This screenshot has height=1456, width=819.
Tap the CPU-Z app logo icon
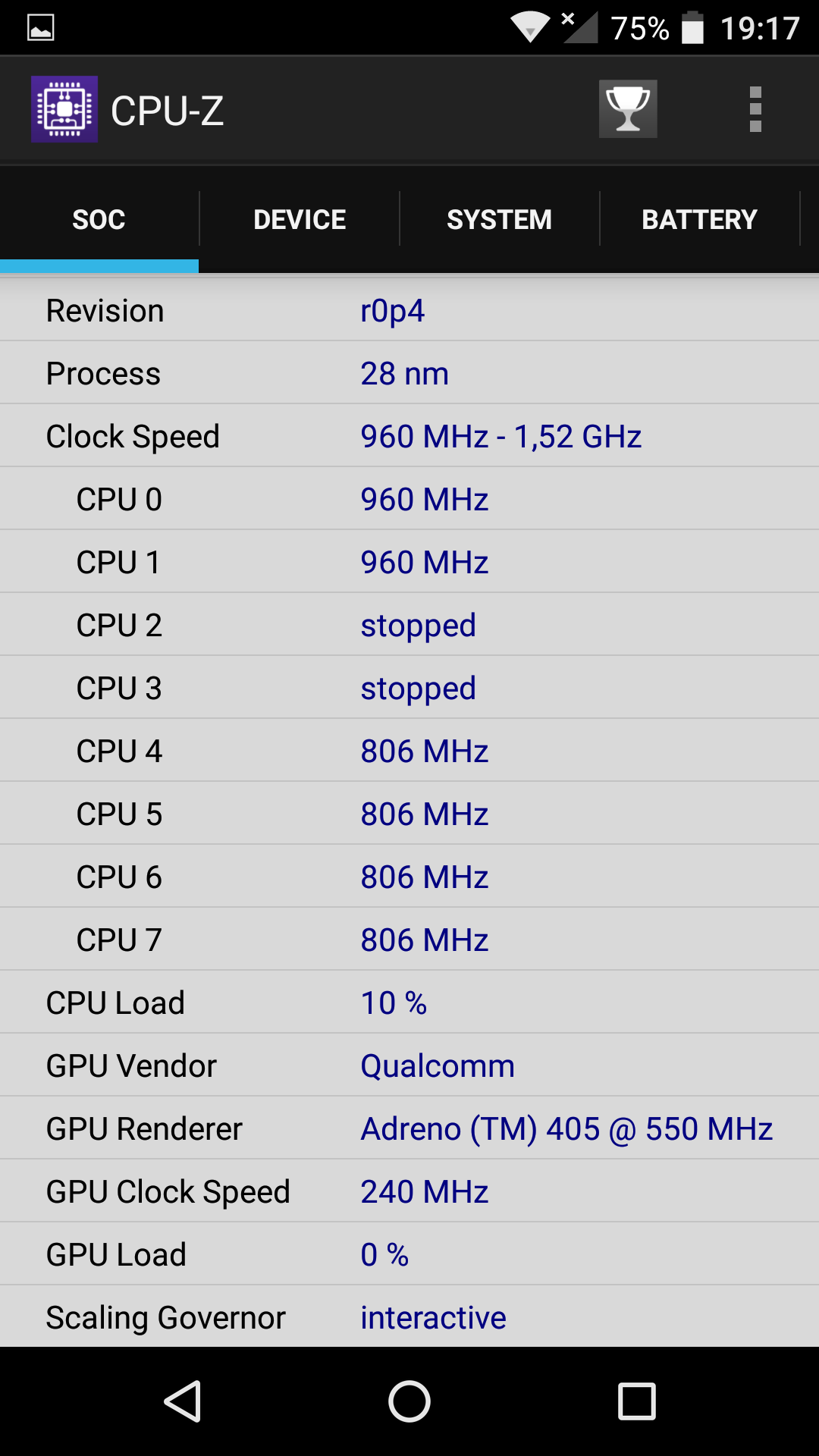[64, 109]
